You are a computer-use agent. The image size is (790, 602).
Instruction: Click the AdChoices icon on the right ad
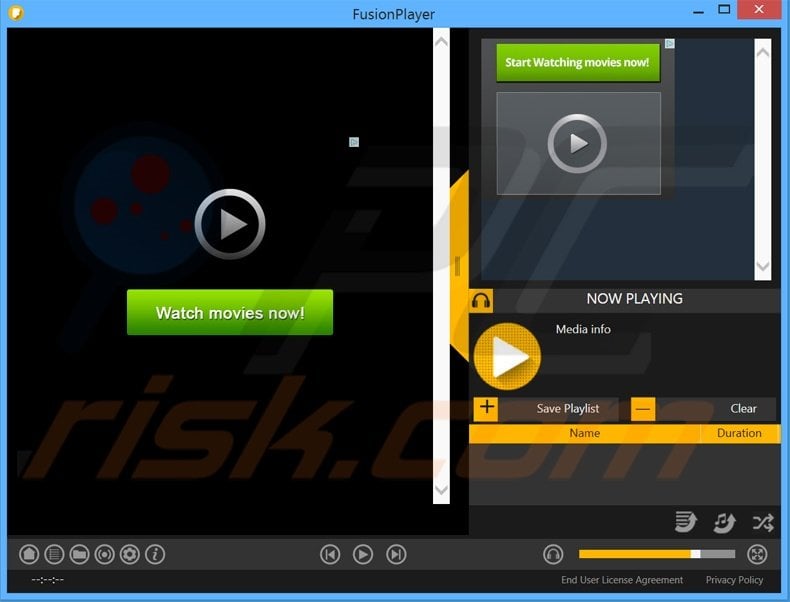tap(670, 44)
